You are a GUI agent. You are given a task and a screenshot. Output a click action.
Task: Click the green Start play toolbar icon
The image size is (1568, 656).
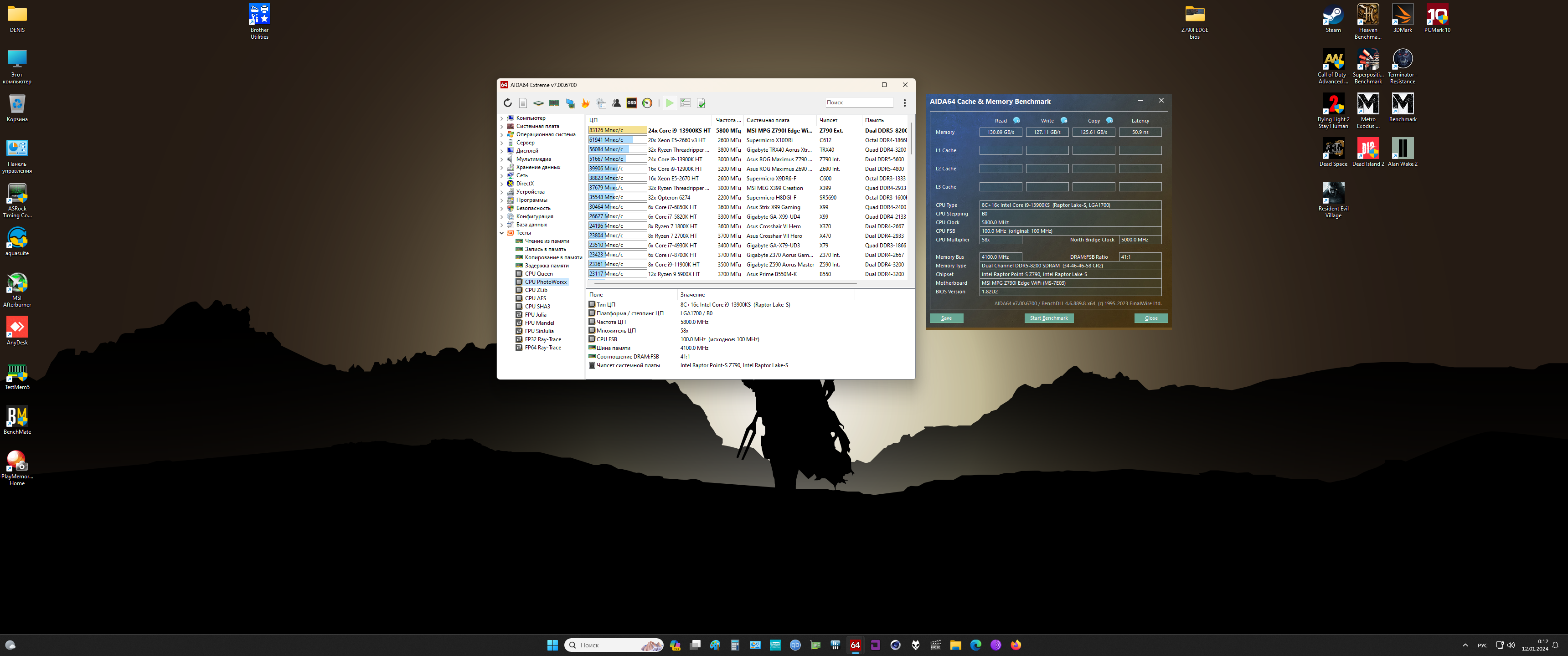point(669,103)
